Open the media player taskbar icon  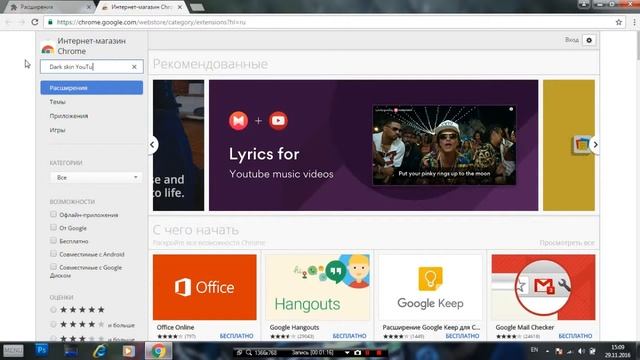(x=129, y=351)
